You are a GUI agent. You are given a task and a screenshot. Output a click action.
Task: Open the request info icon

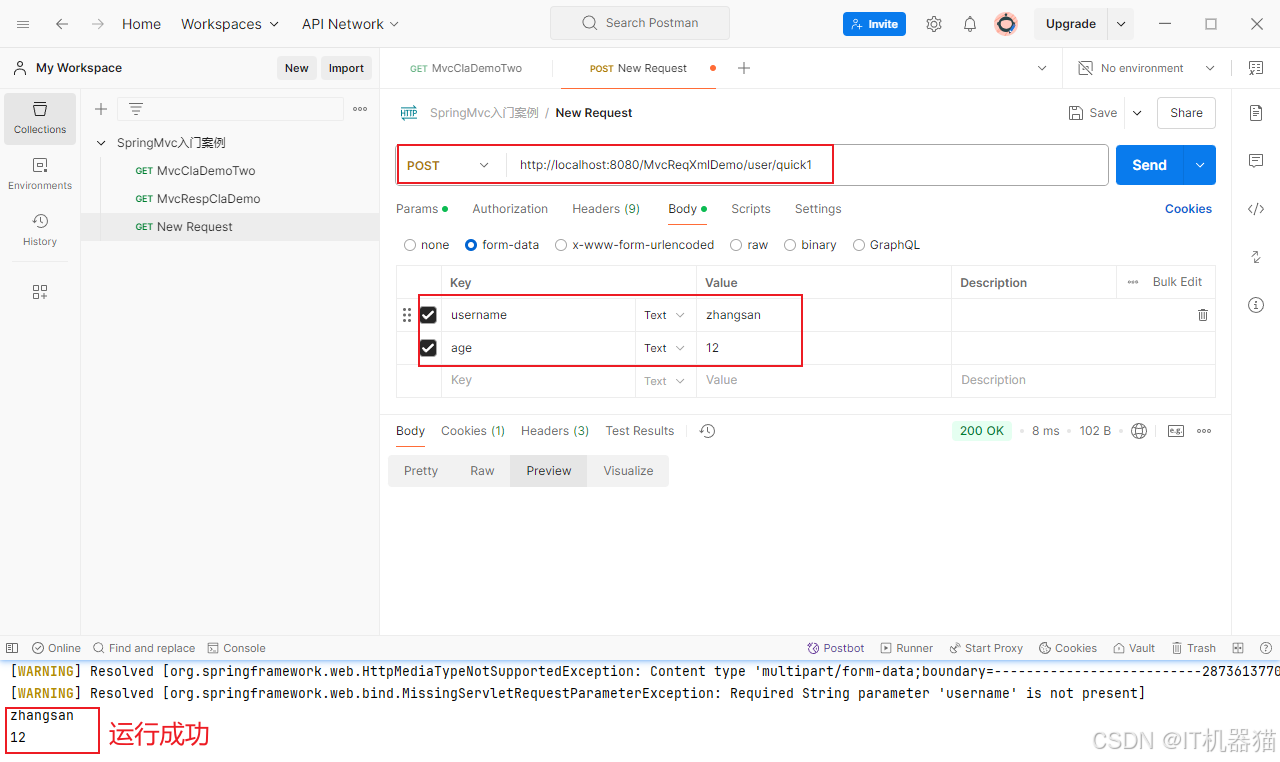click(1256, 305)
